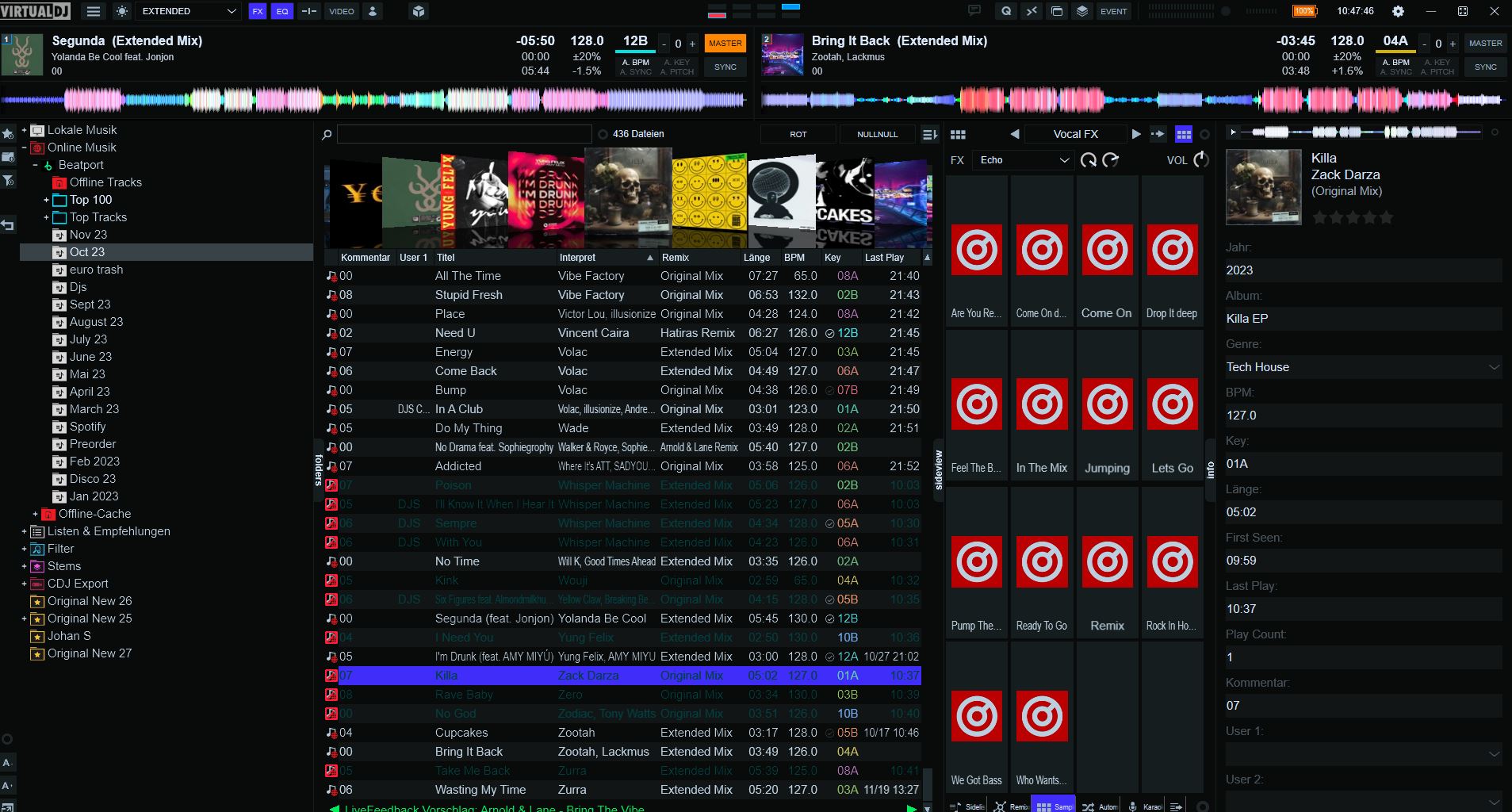Open the hamburger menu next to the logo
Image resolution: width=1512 pixels, height=812 pixels.
(93, 11)
